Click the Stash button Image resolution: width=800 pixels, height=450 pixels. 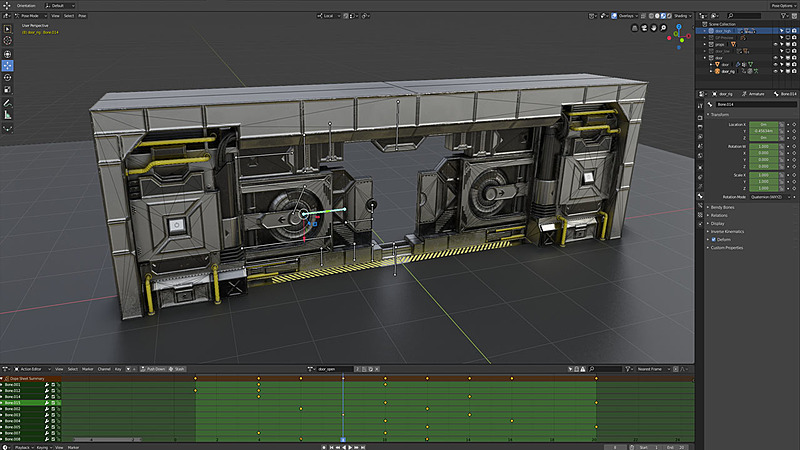click(177, 369)
